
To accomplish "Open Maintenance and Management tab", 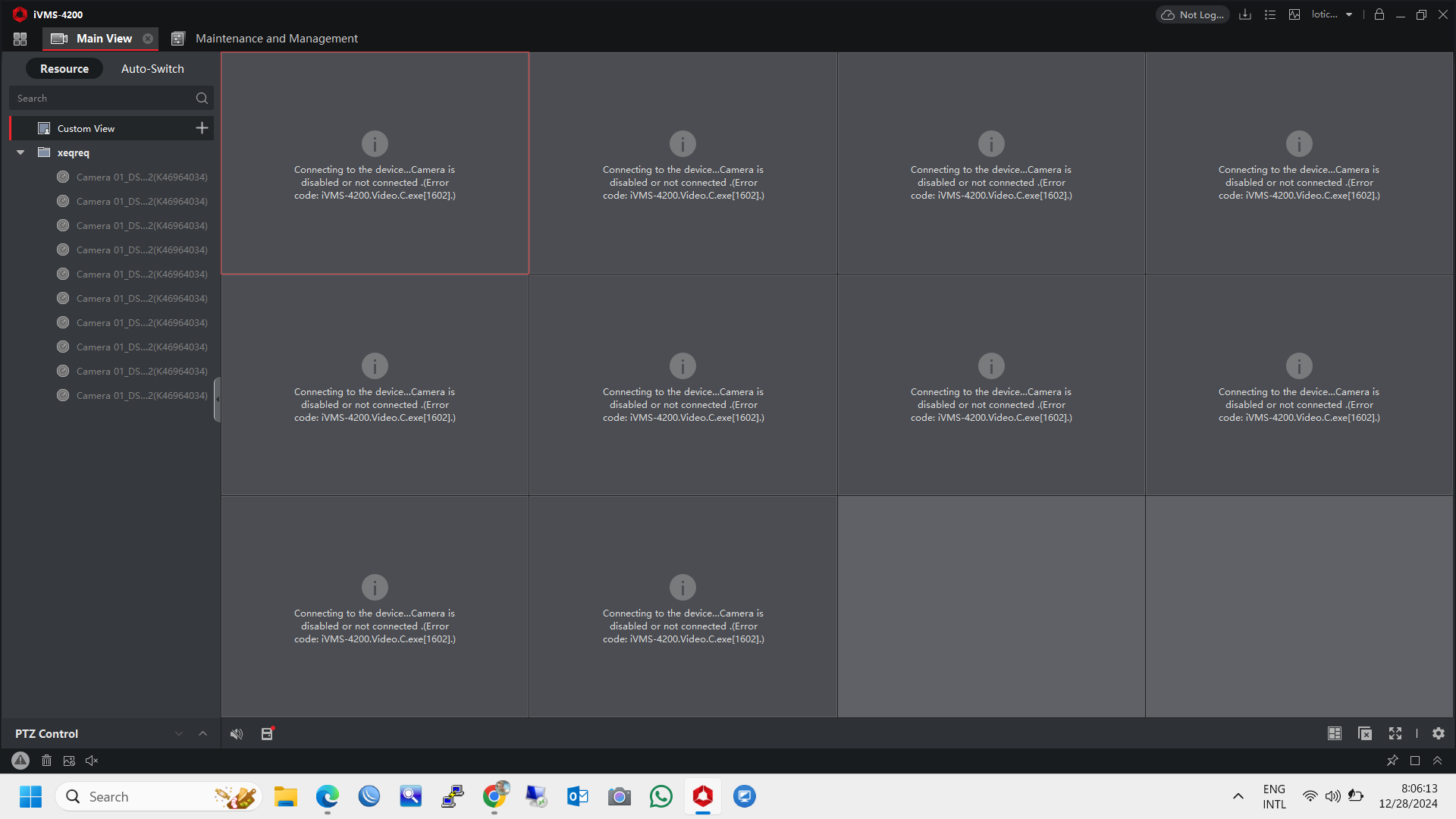I will 276,39.
